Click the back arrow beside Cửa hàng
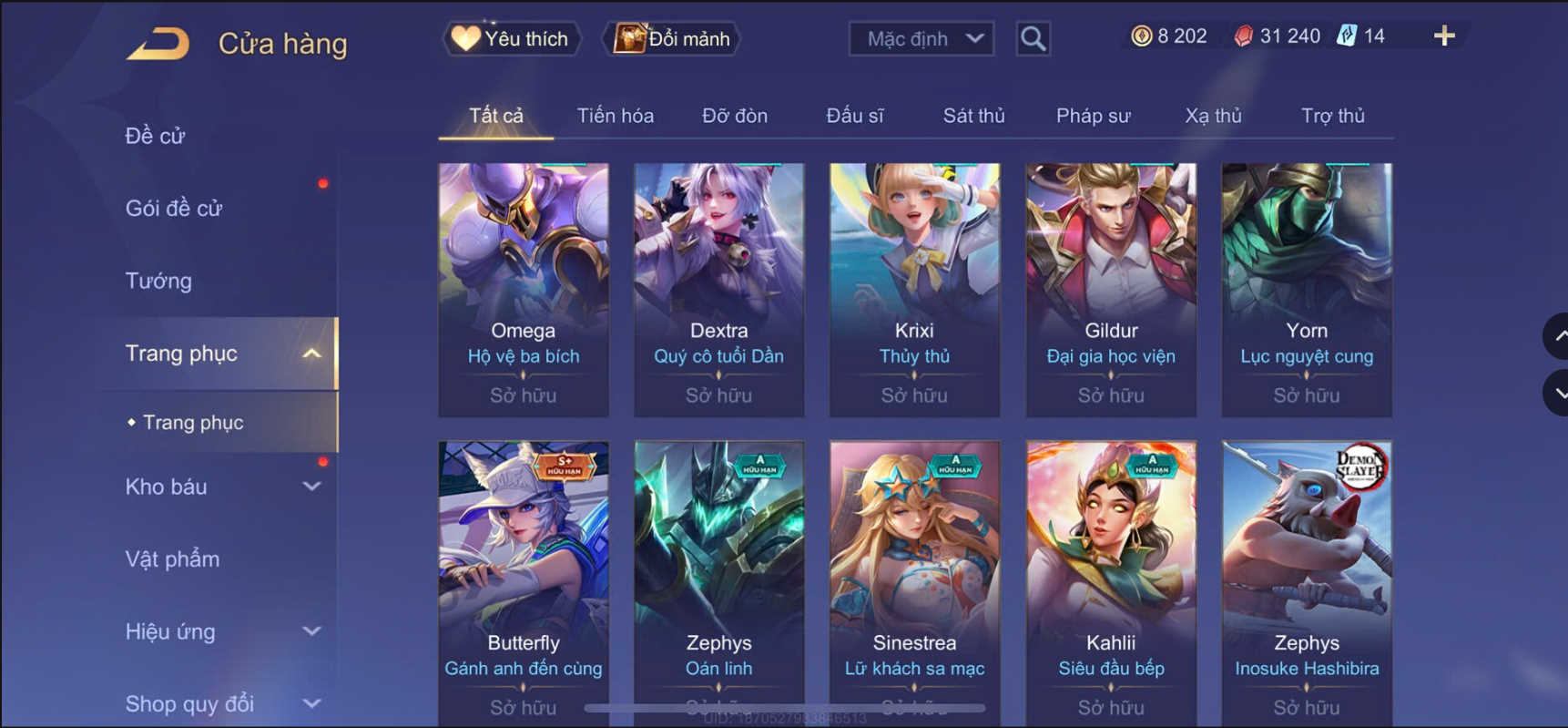 (158, 44)
